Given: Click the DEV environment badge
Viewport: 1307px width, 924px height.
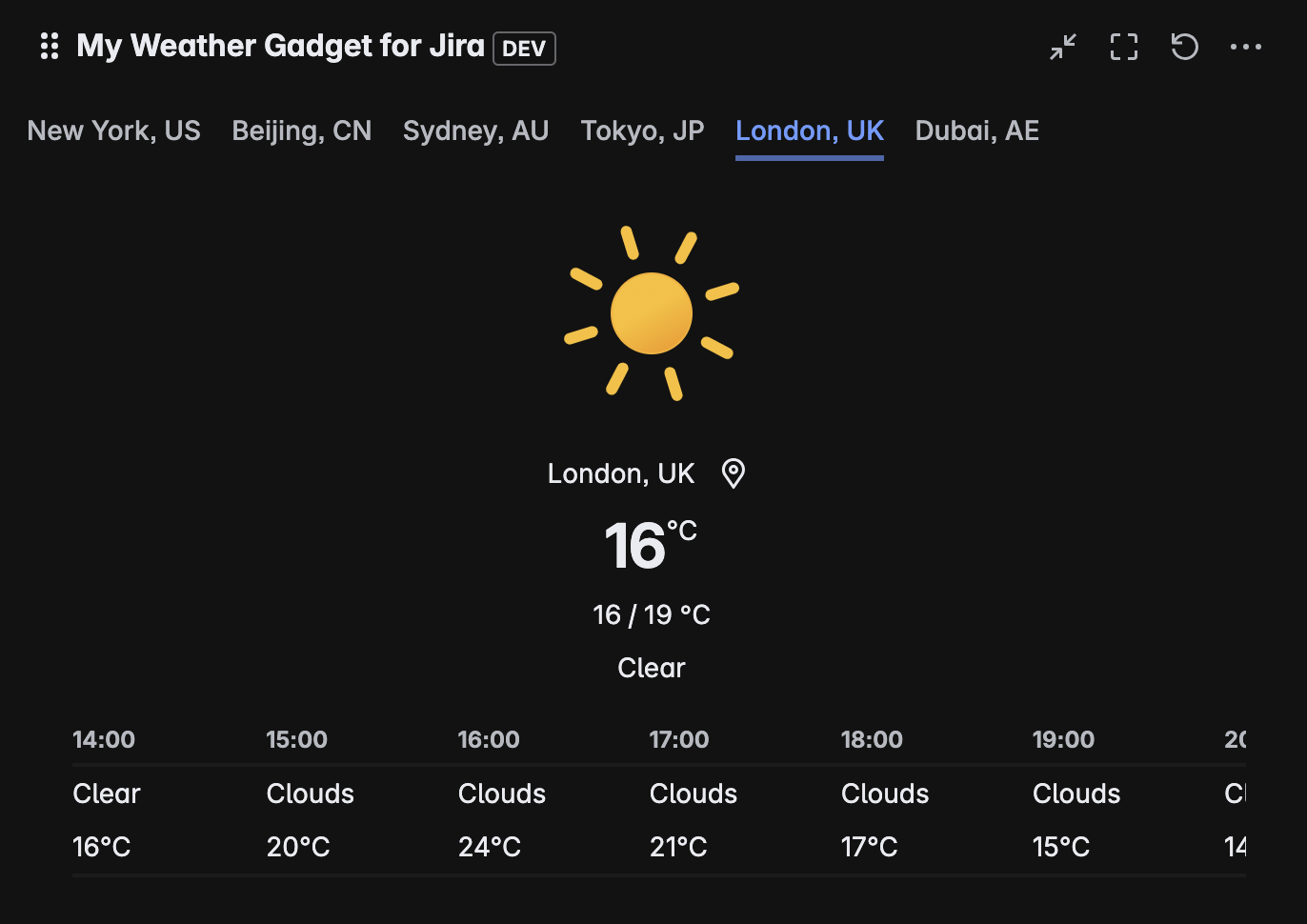Looking at the screenshot, I should pos(523,49).
